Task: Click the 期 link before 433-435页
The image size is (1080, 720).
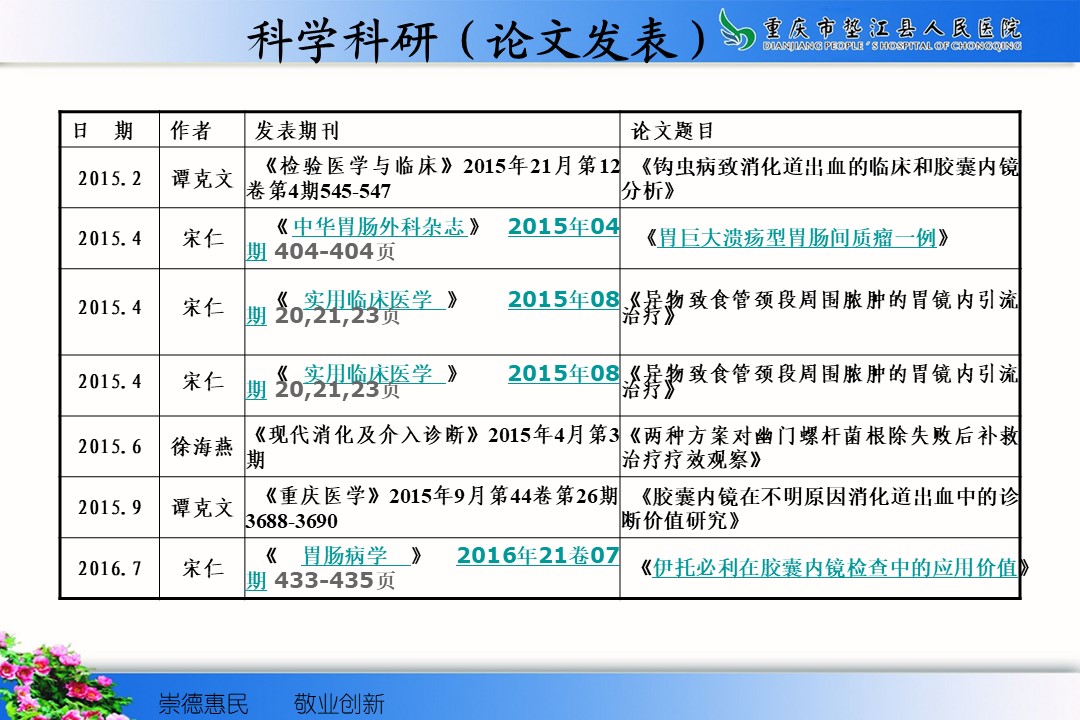Action: tap(256, 581)
